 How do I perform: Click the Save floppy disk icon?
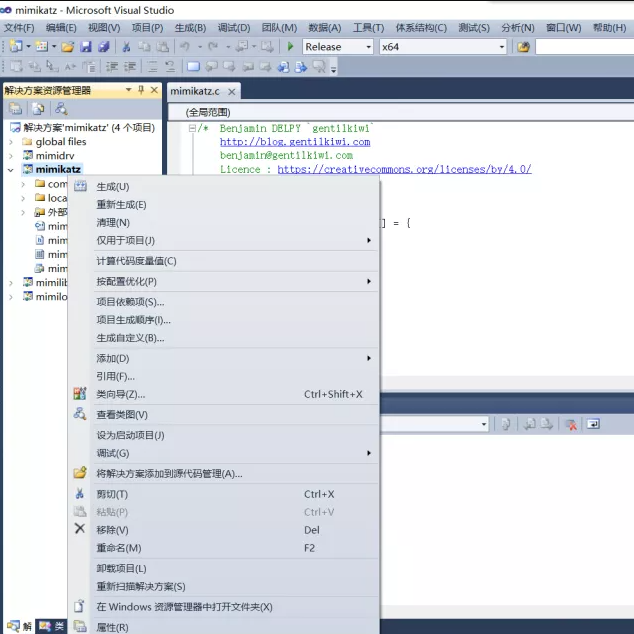click(x=86, y=47)
